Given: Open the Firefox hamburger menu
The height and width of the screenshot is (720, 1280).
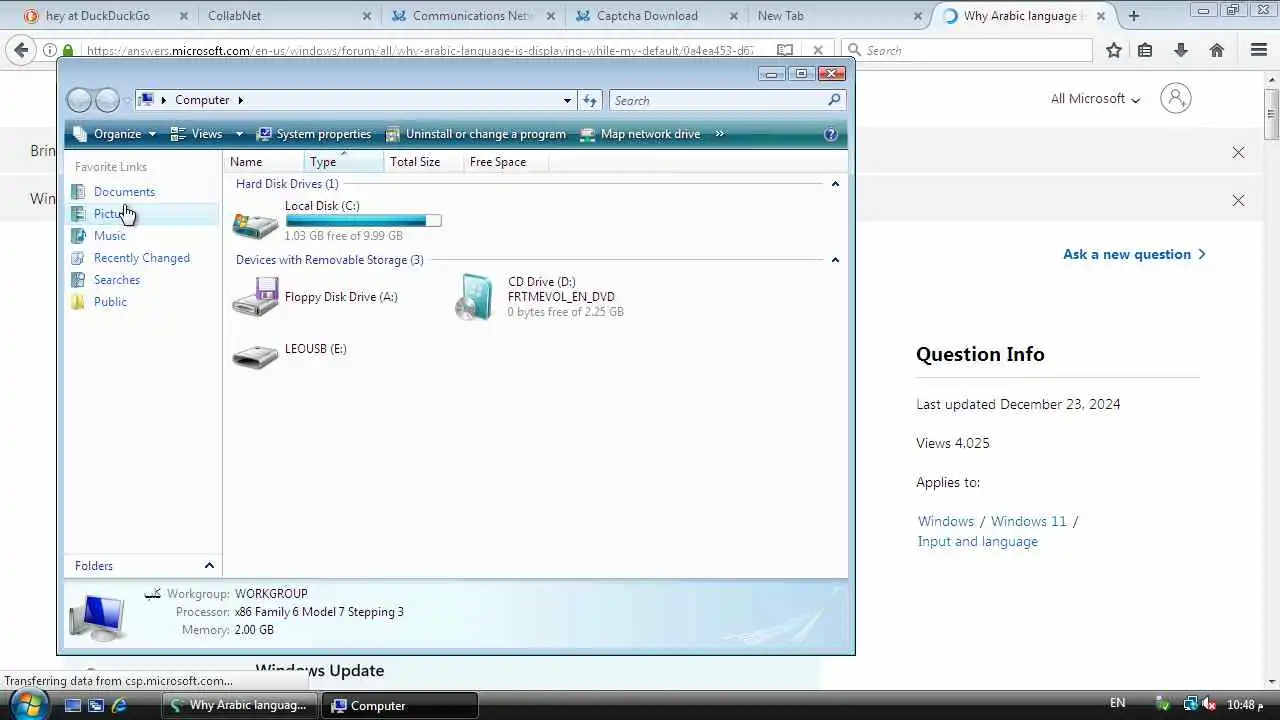Looking at the screenshot, I should [1259, 50].
